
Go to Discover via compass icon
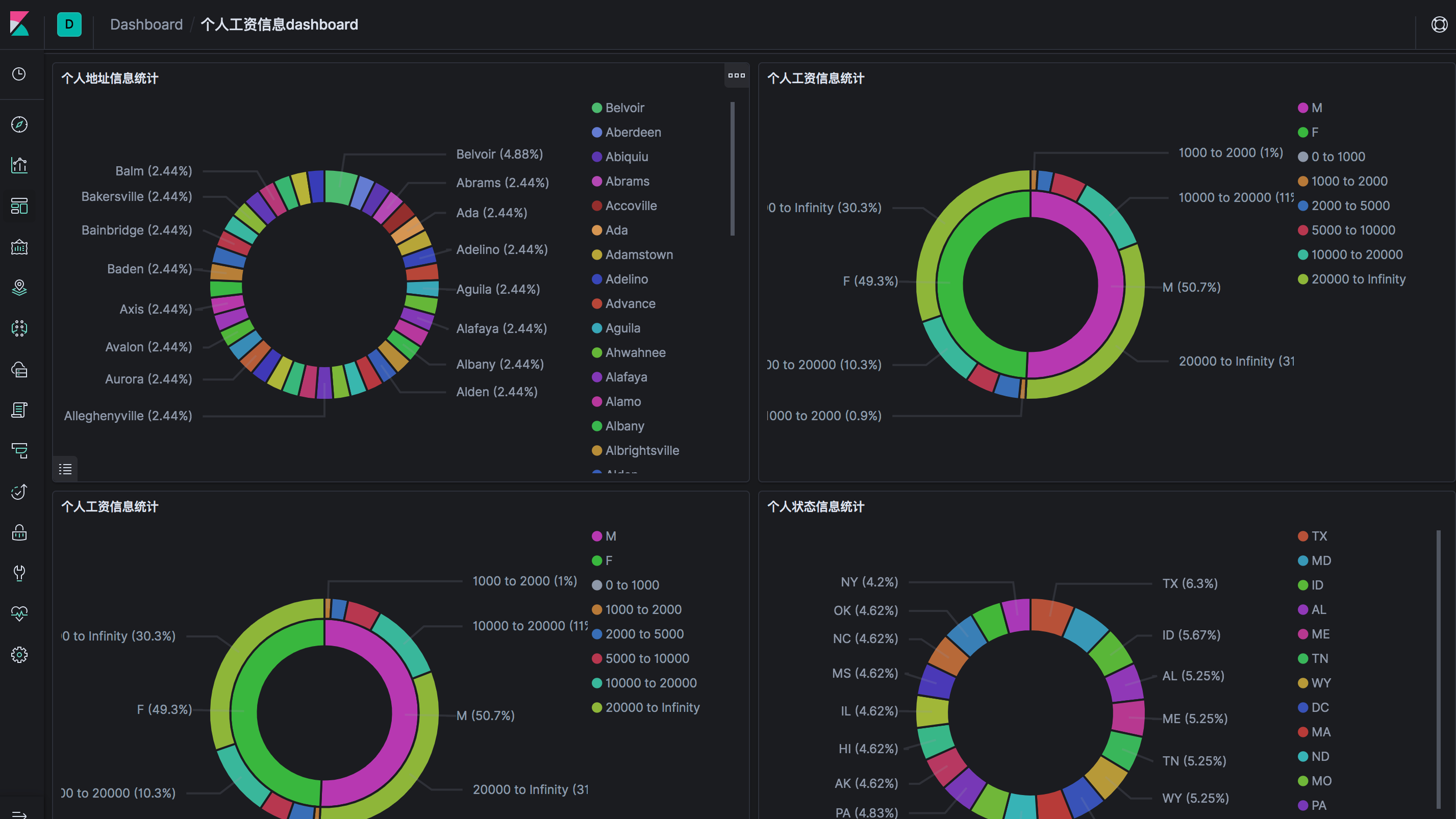[19, 124]
